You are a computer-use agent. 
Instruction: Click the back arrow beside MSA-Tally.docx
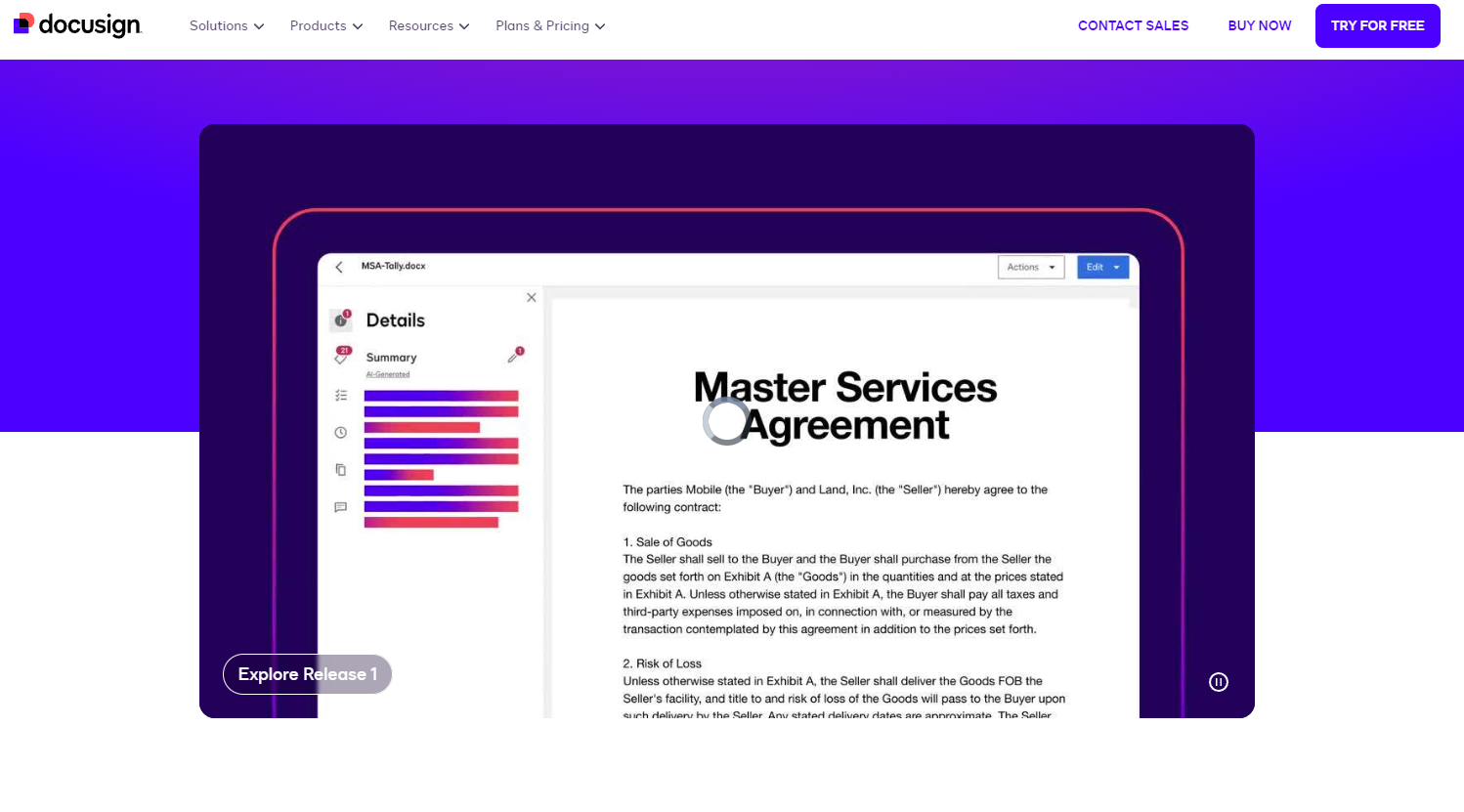(339, 267)
